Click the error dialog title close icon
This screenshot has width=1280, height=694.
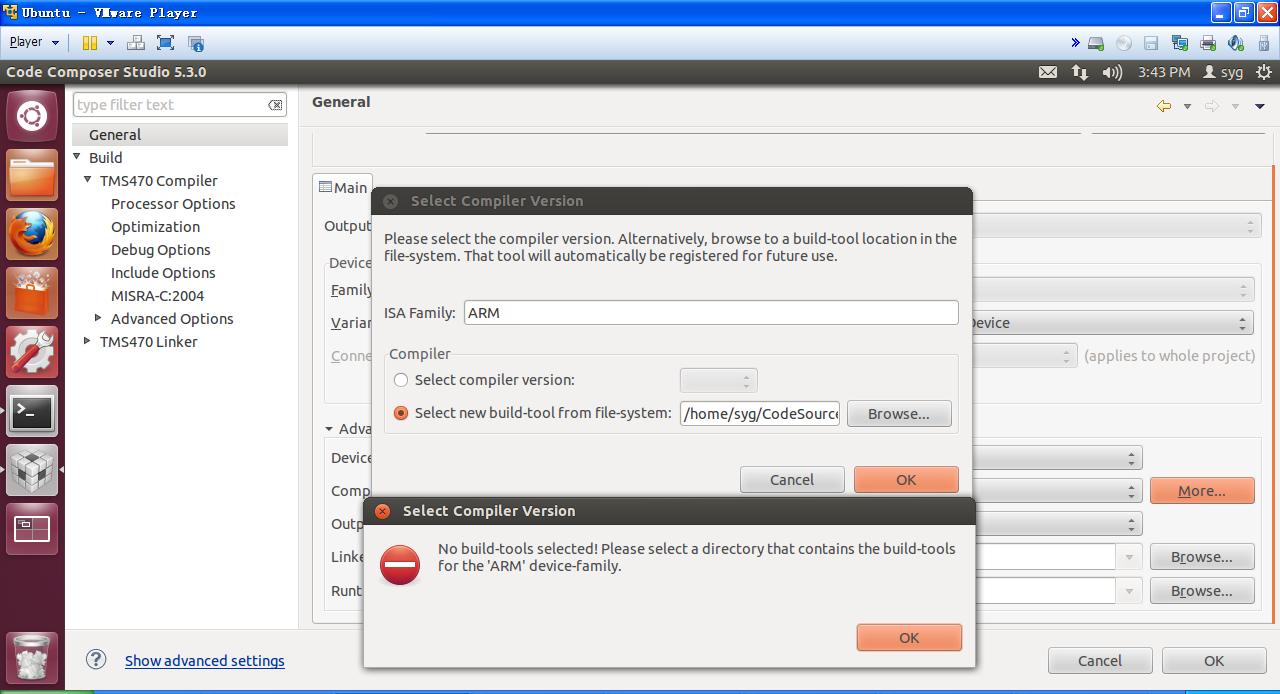[382, 511]
